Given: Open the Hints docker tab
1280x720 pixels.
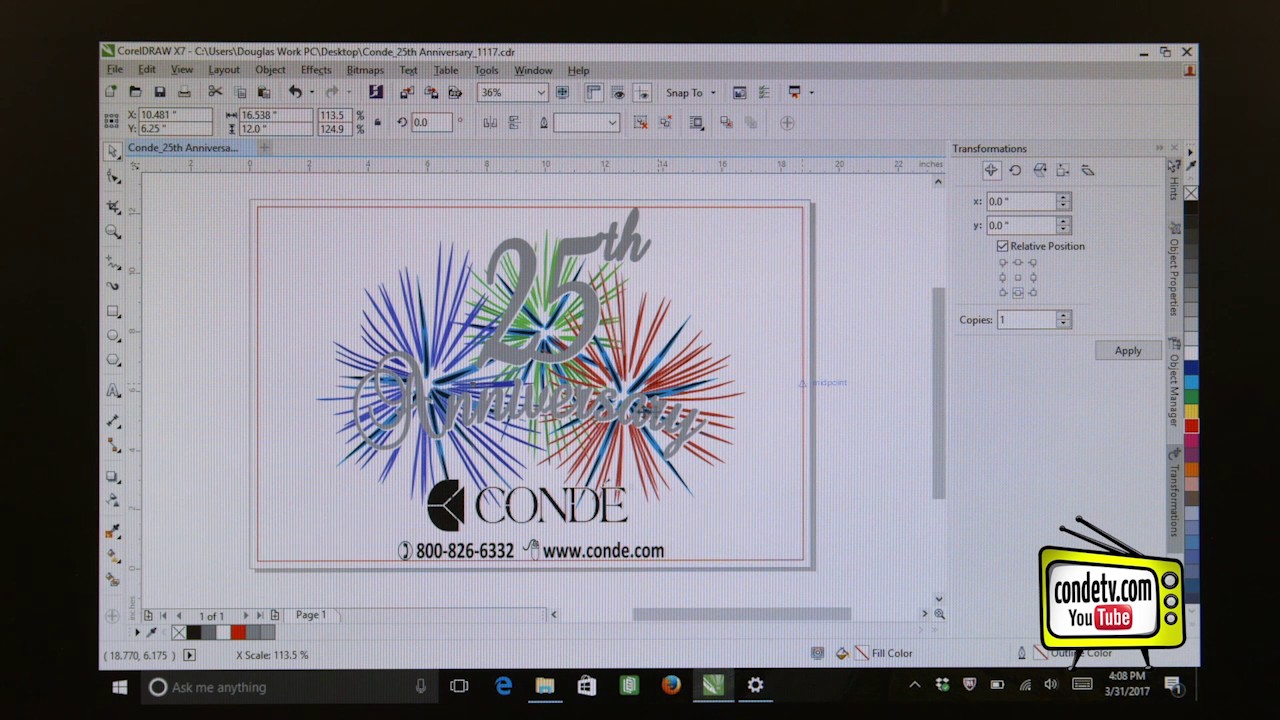Looking at the screenshot, I should (1174, 183).
